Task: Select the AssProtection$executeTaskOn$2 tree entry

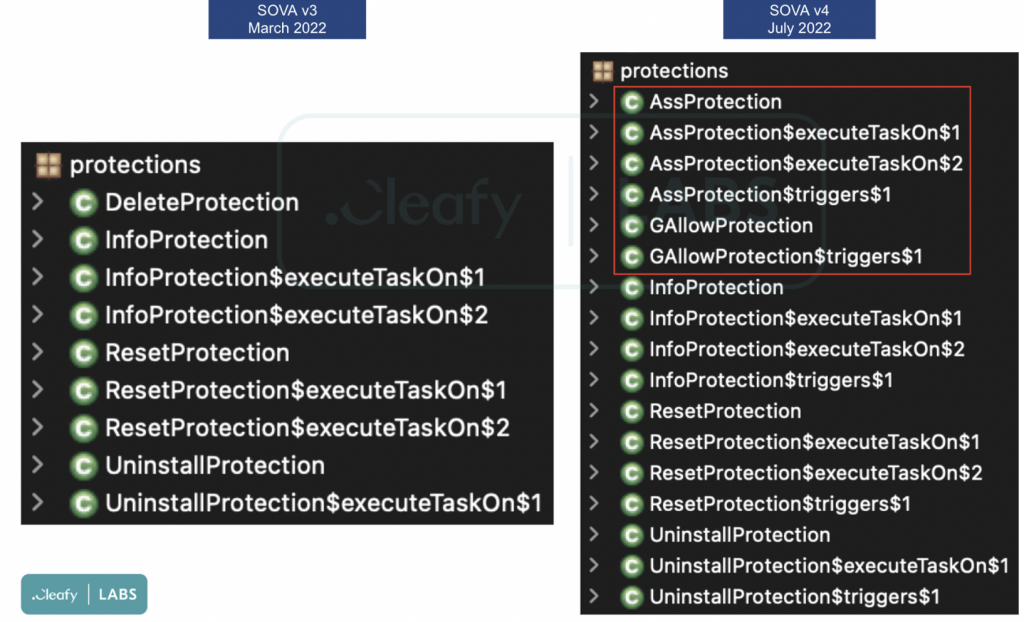Action: (760, 163)
